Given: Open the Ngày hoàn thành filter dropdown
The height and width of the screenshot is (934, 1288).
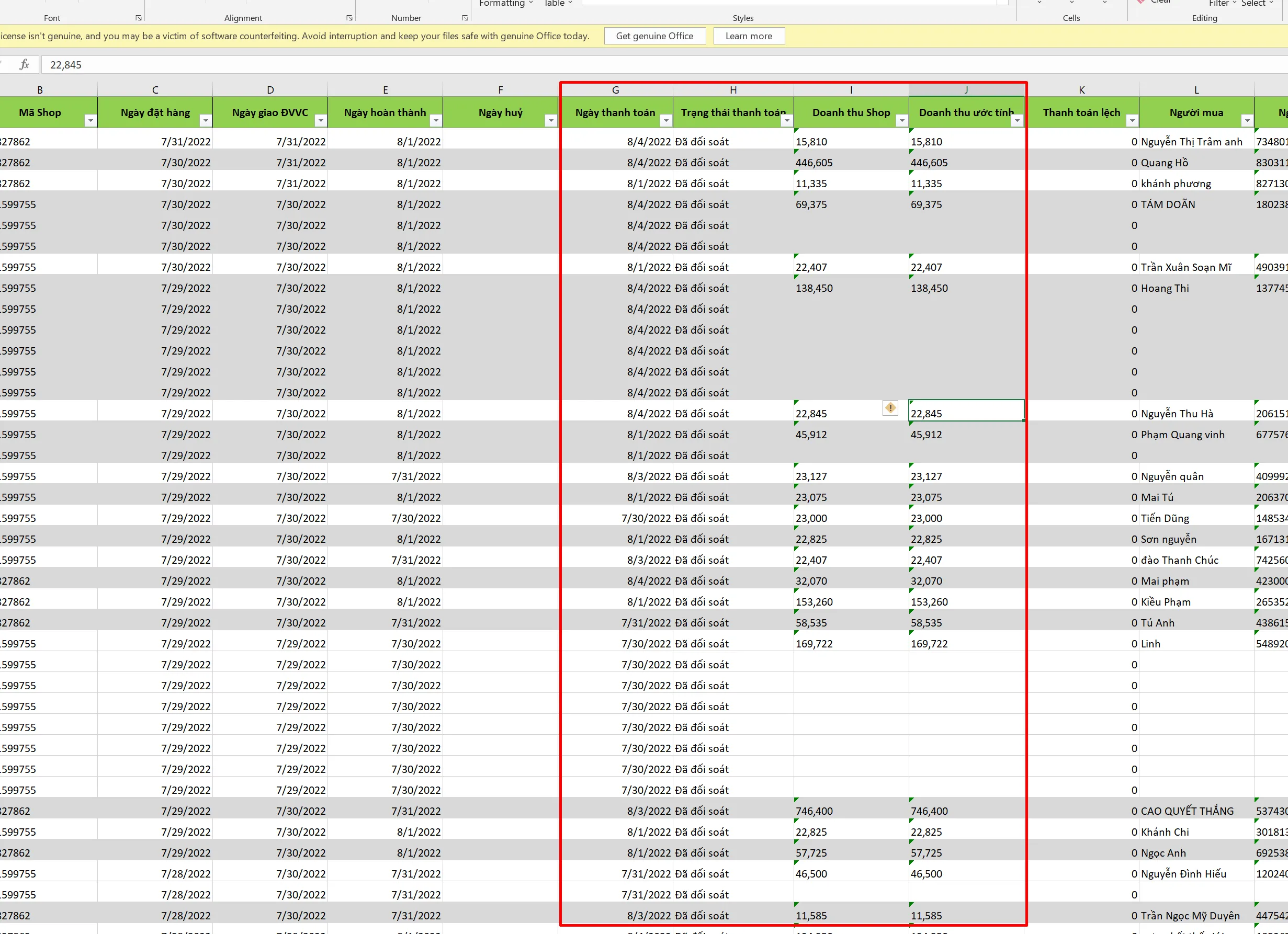Looking at the screenshot, I should 436,120.
